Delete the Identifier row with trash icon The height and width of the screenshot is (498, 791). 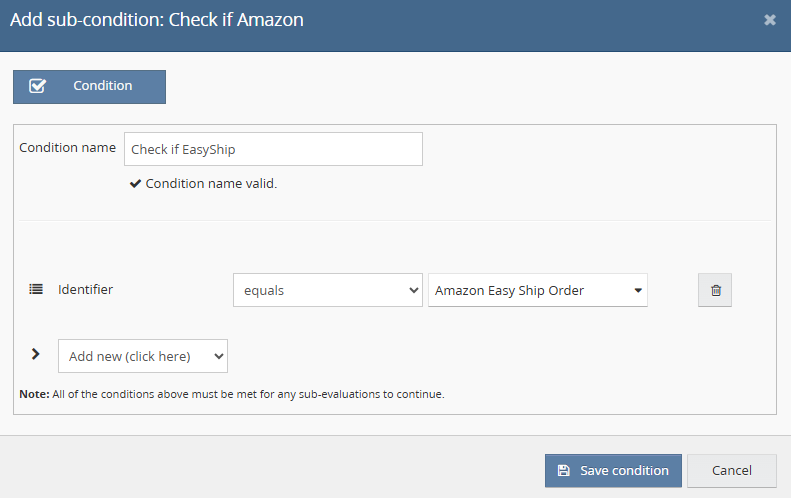715,290
